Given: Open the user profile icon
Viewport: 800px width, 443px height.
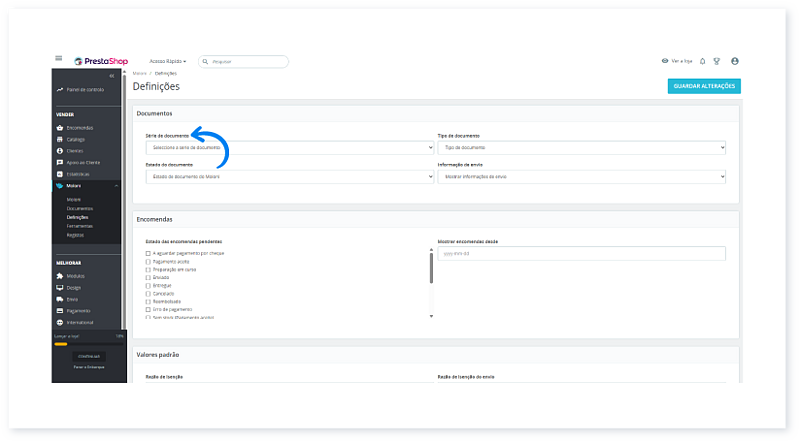Looking at the screenshot, I should pos(735,61).
